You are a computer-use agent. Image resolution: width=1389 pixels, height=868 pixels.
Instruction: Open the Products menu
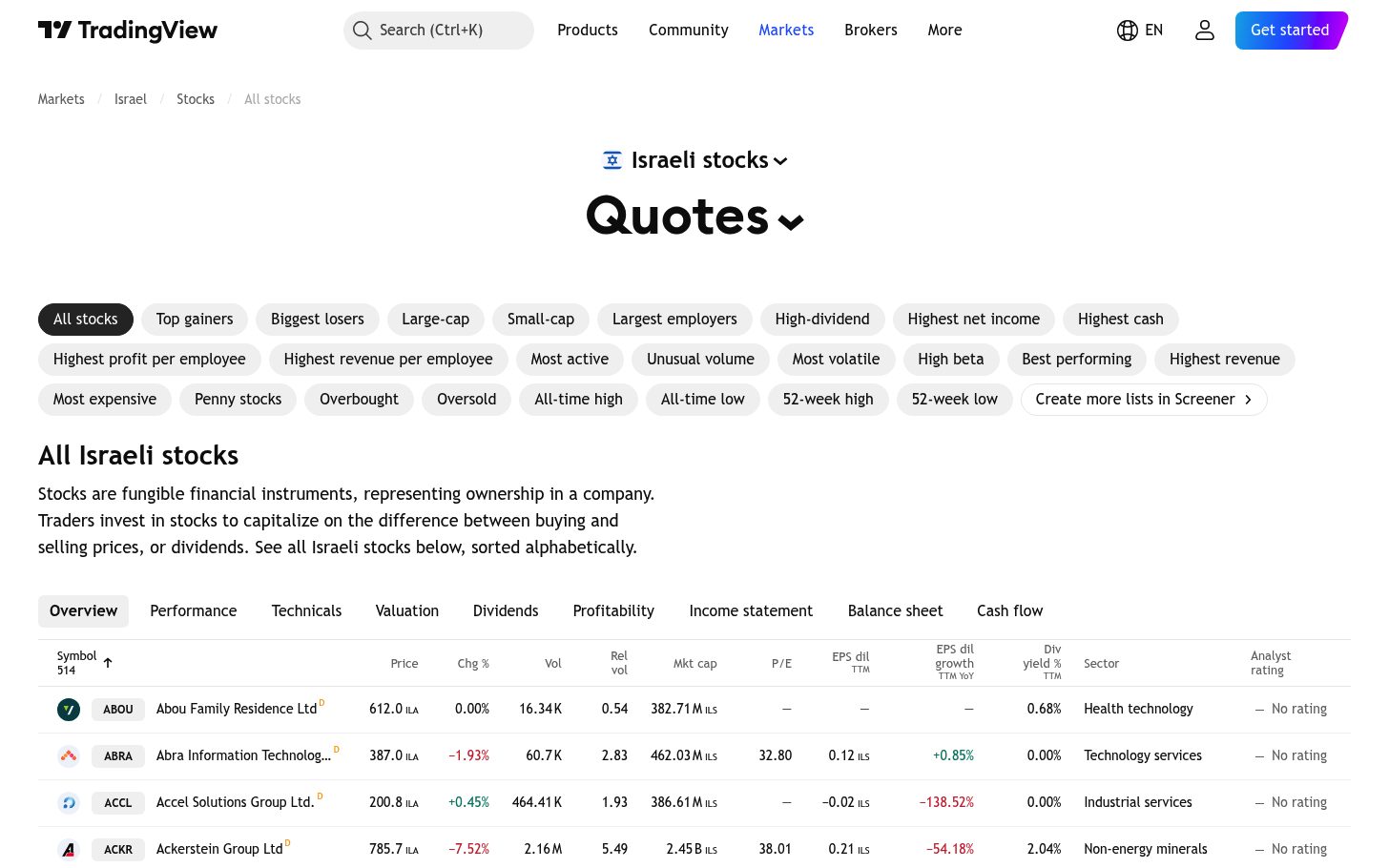[x=588, y=31]
